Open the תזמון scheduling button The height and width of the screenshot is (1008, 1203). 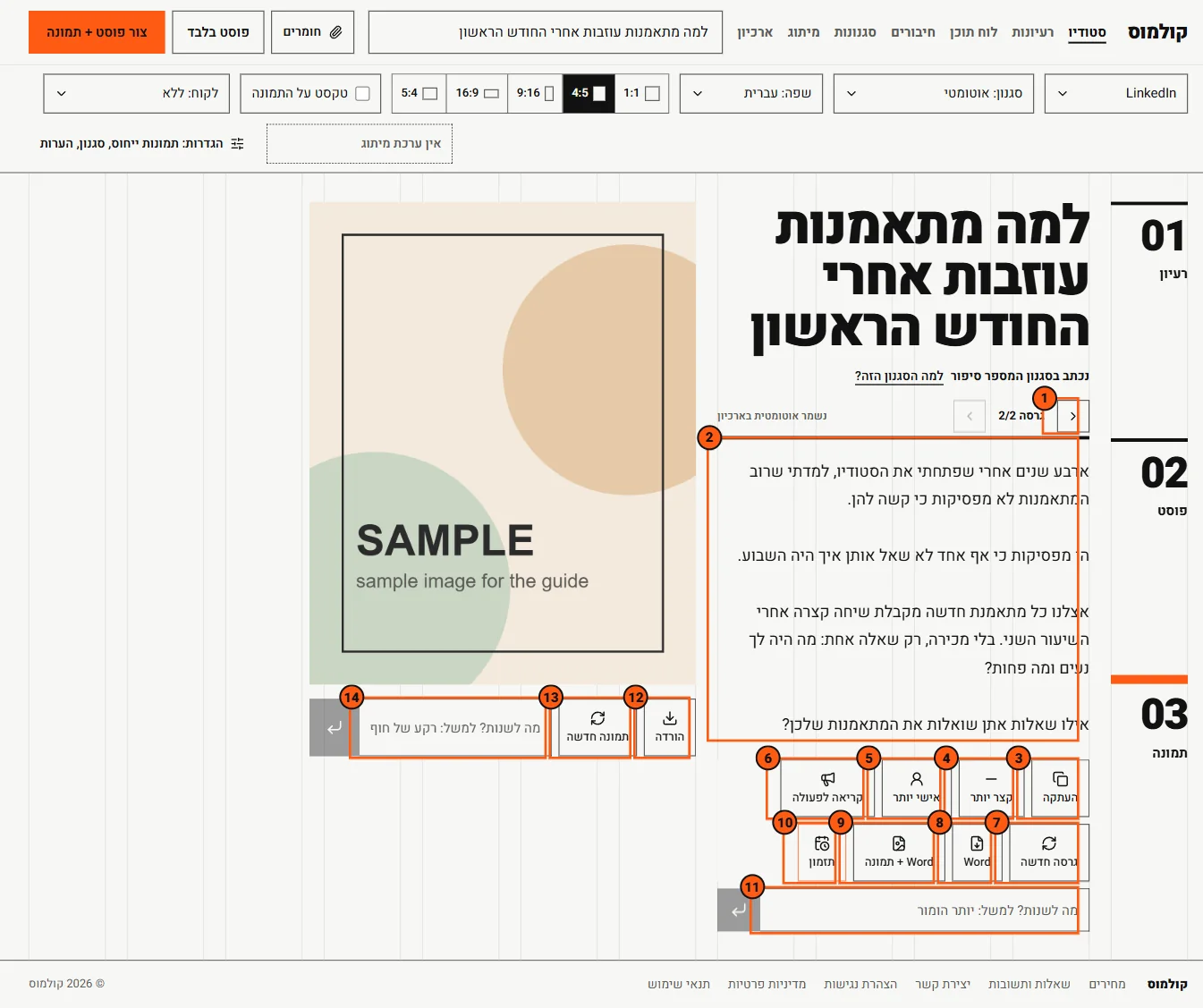coord(821,852)
